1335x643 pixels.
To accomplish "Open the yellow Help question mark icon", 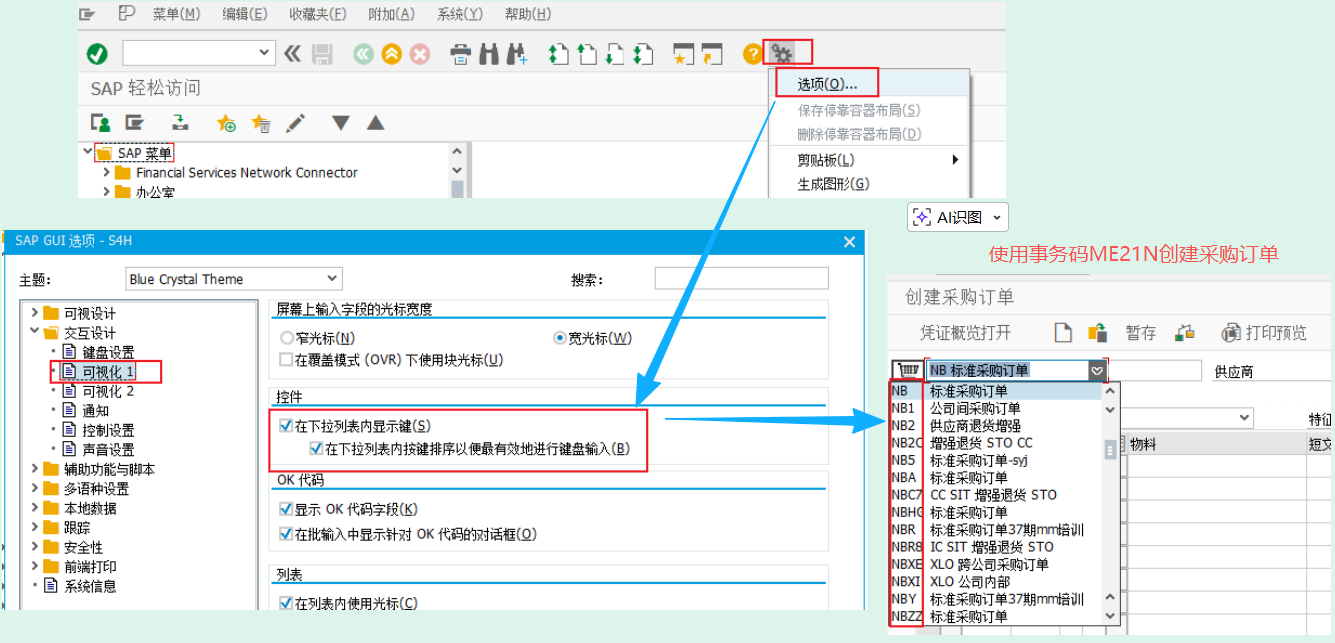I will tap(752, 54).
